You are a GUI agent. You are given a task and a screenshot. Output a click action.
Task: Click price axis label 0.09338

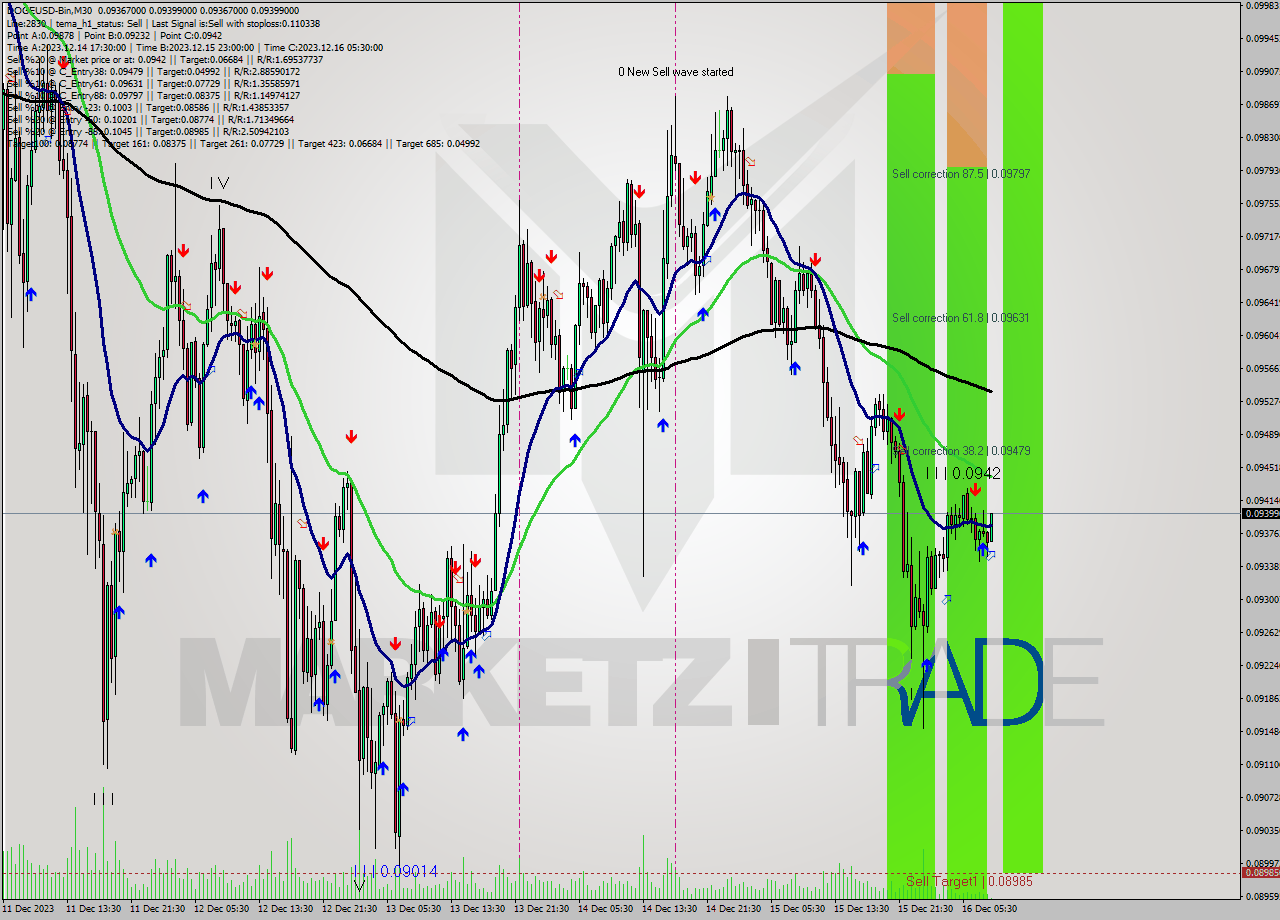tap(1262, 566)
